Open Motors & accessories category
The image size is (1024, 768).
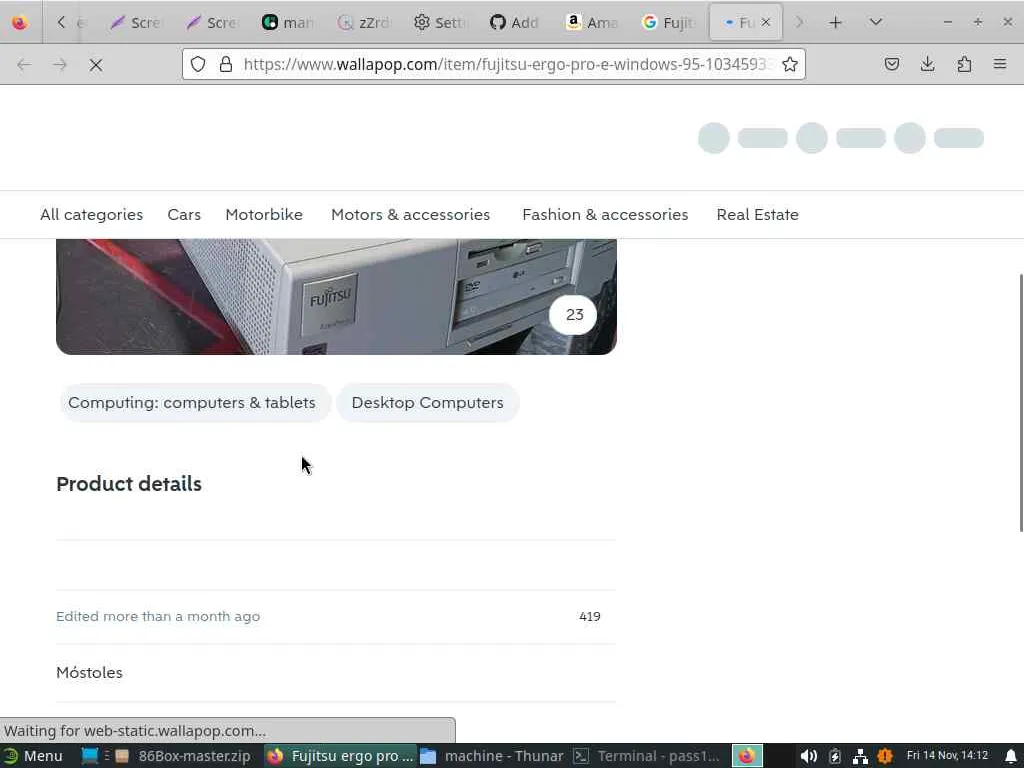point(410,214)
